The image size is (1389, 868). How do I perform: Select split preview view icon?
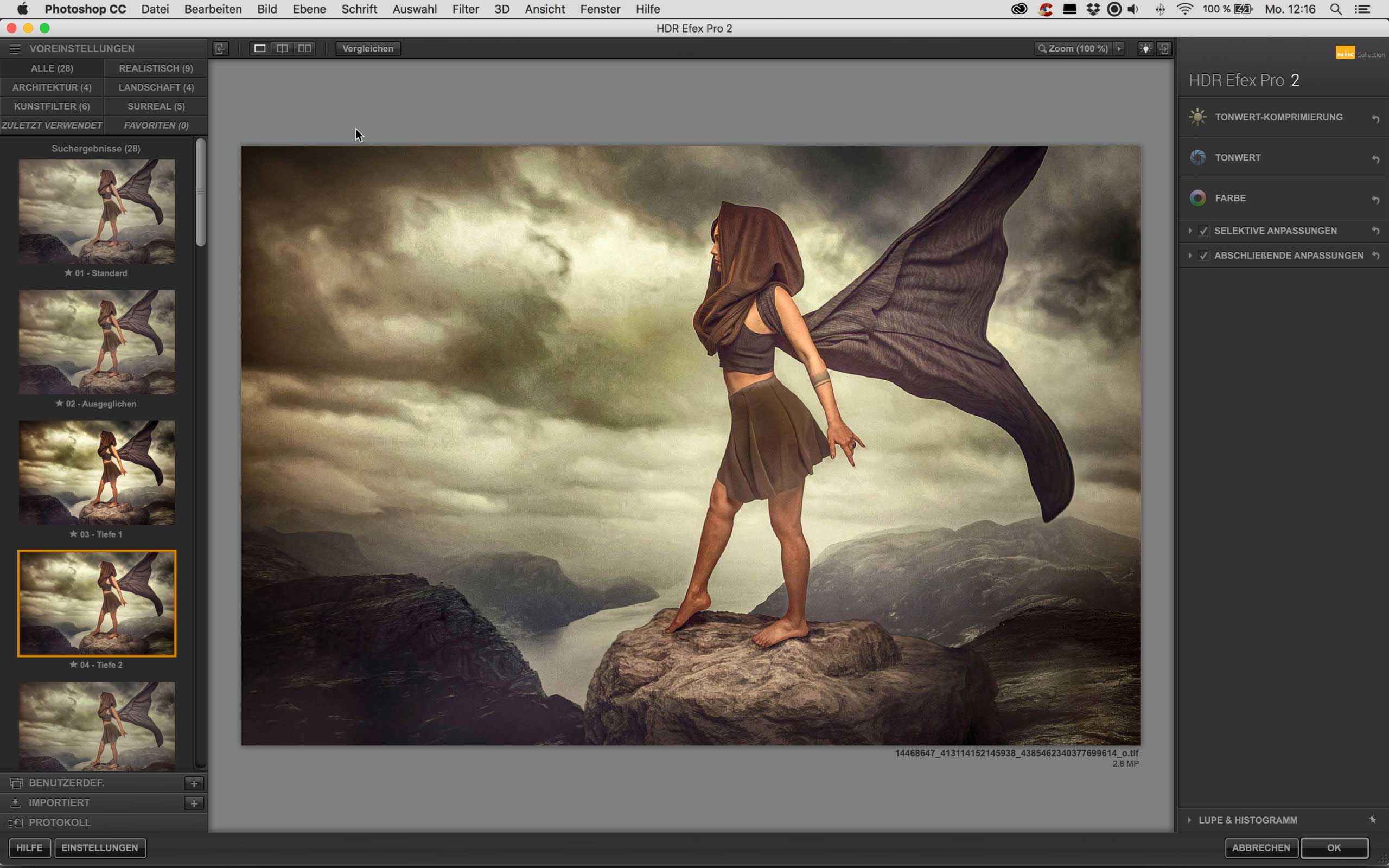click(x=282, y=49)
